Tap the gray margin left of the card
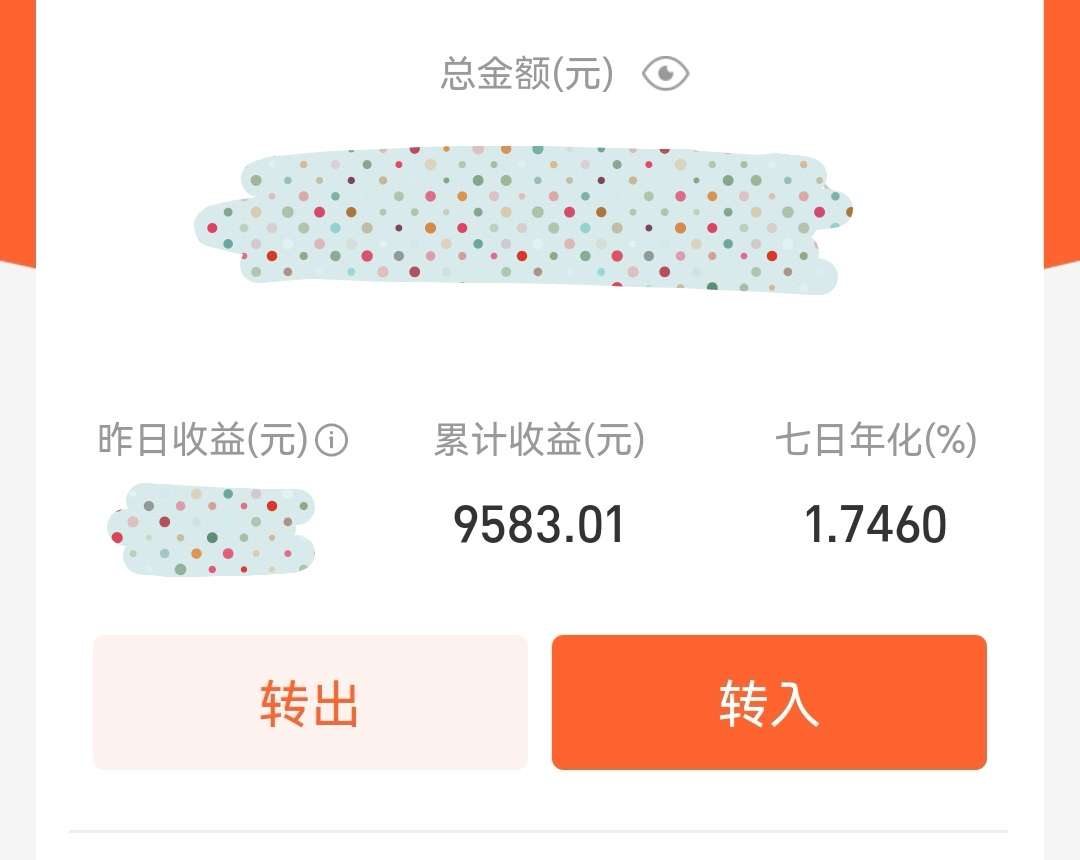 tap(18, 565)
